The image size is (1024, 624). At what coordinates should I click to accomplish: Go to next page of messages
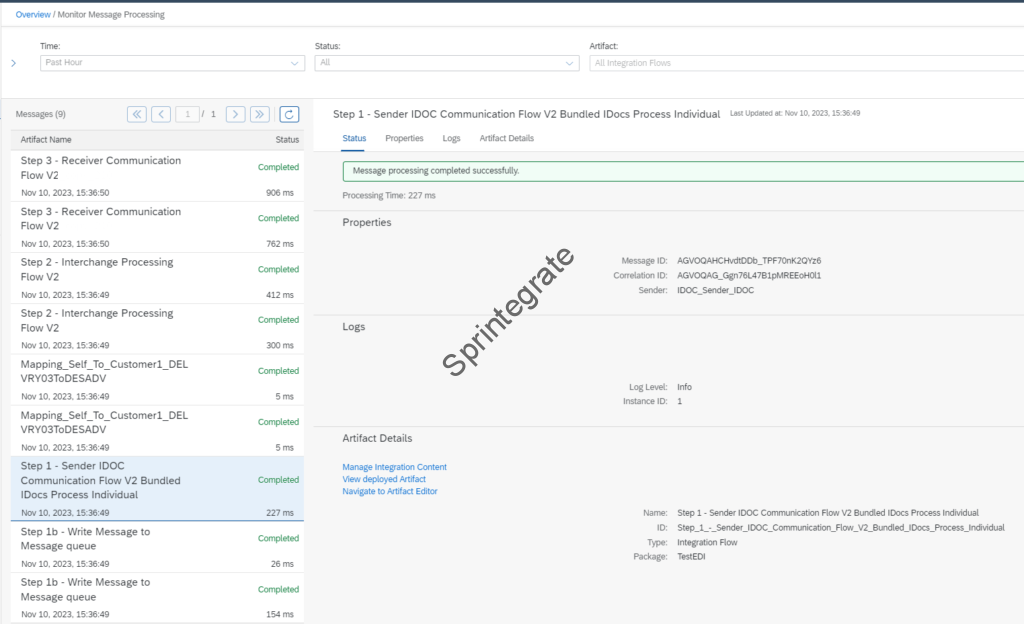point(236,114)
